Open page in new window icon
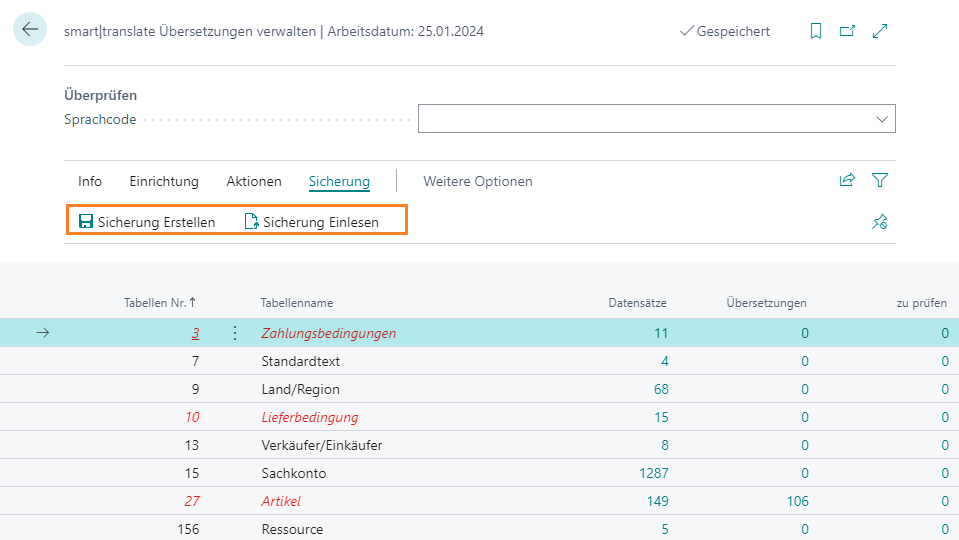Viewport: 959px width, 540px height. click(847, 31)
